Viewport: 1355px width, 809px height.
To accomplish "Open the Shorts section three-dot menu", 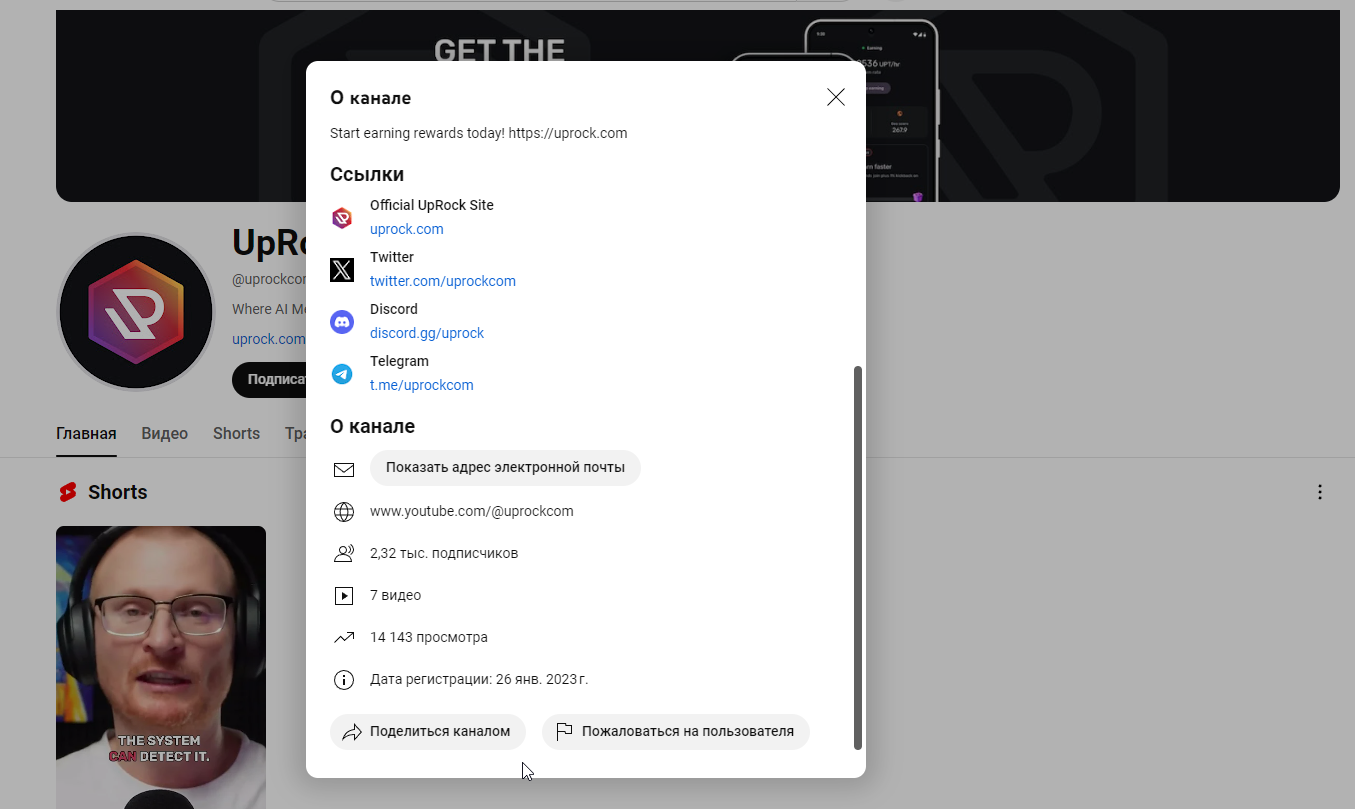I will (1320, 492).
